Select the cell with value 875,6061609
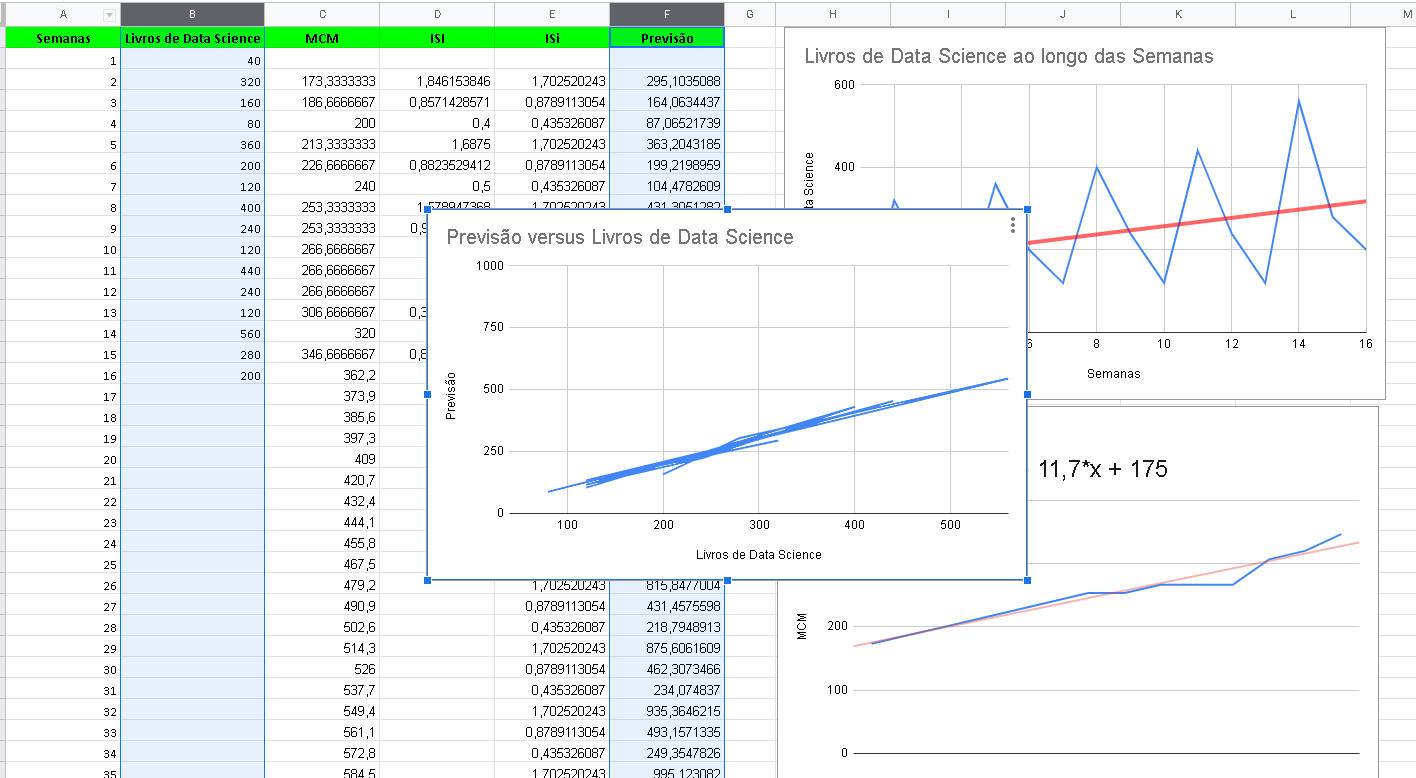Image resolution: width=1416 pixels, height=778 pixels. pyautogui.click(x=667, y=648)
